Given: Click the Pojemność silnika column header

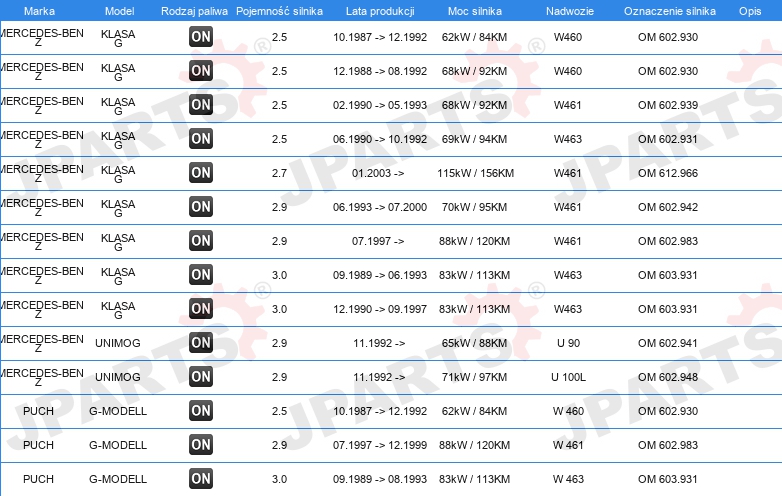Looking at the screenshot, I should pyautogui.click(x=279, y=11).
